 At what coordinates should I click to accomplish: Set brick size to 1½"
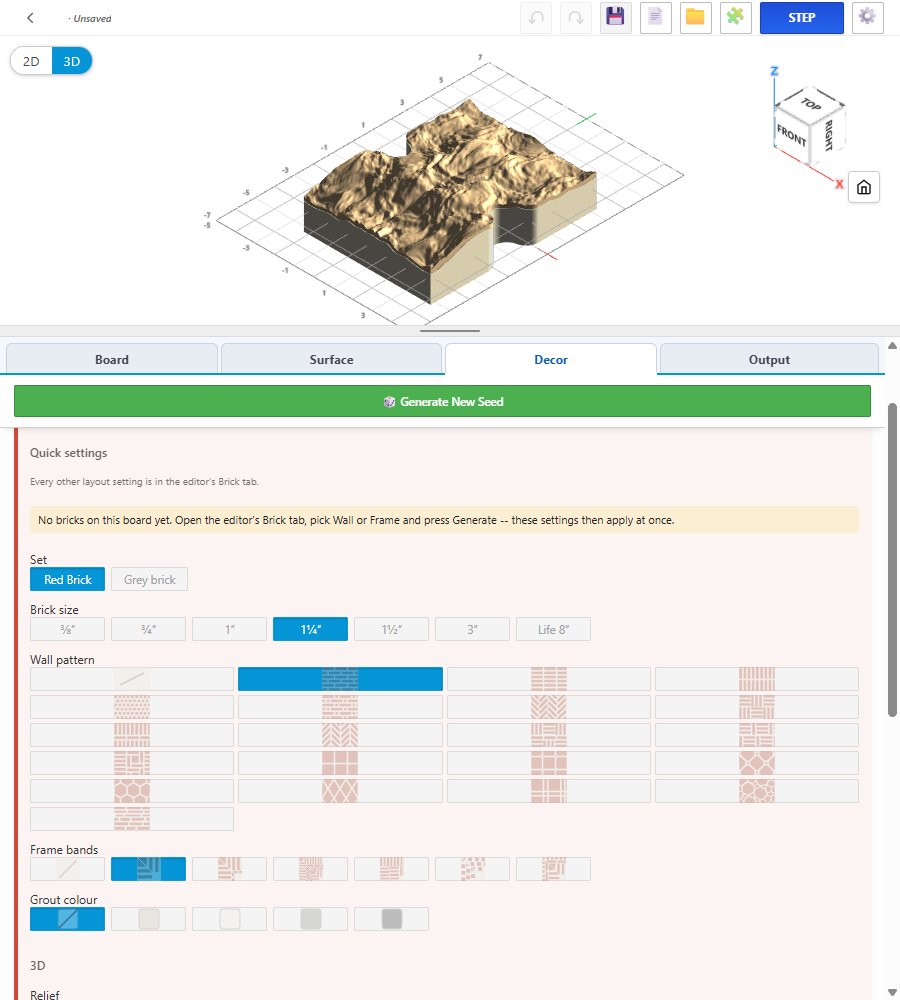coord(392,629)
